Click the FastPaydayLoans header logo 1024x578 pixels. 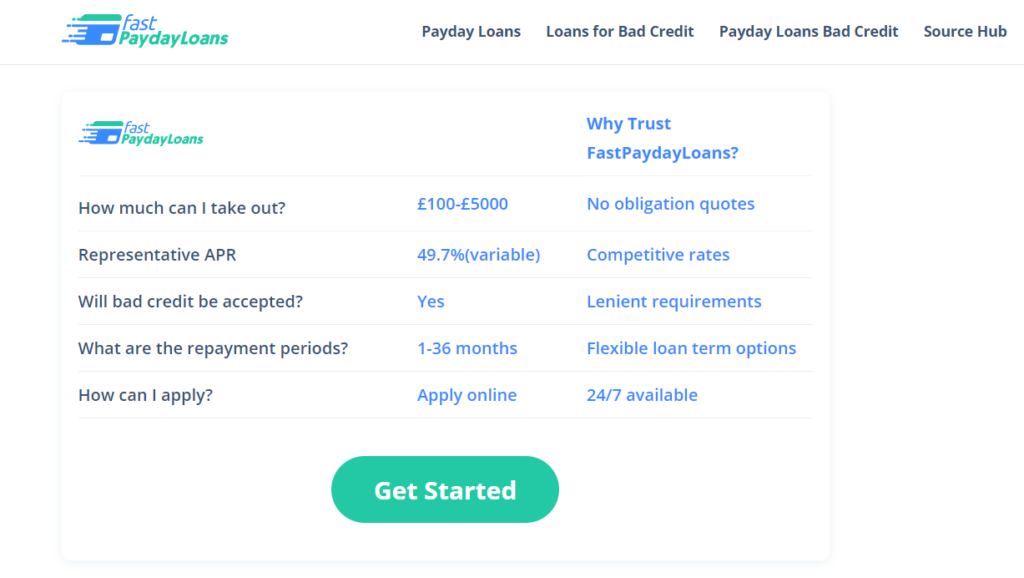(x=145, y=31)
